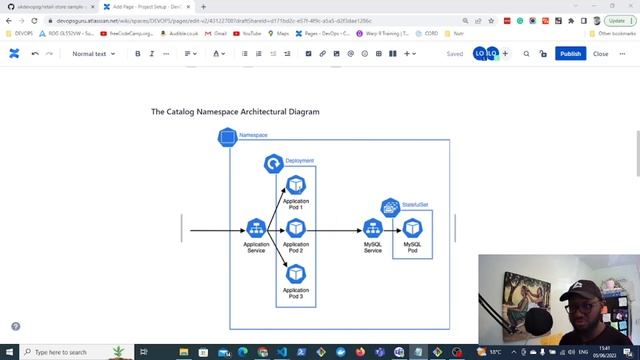Open the help button
The image size is (640, 360).
(x=16, y=326)
